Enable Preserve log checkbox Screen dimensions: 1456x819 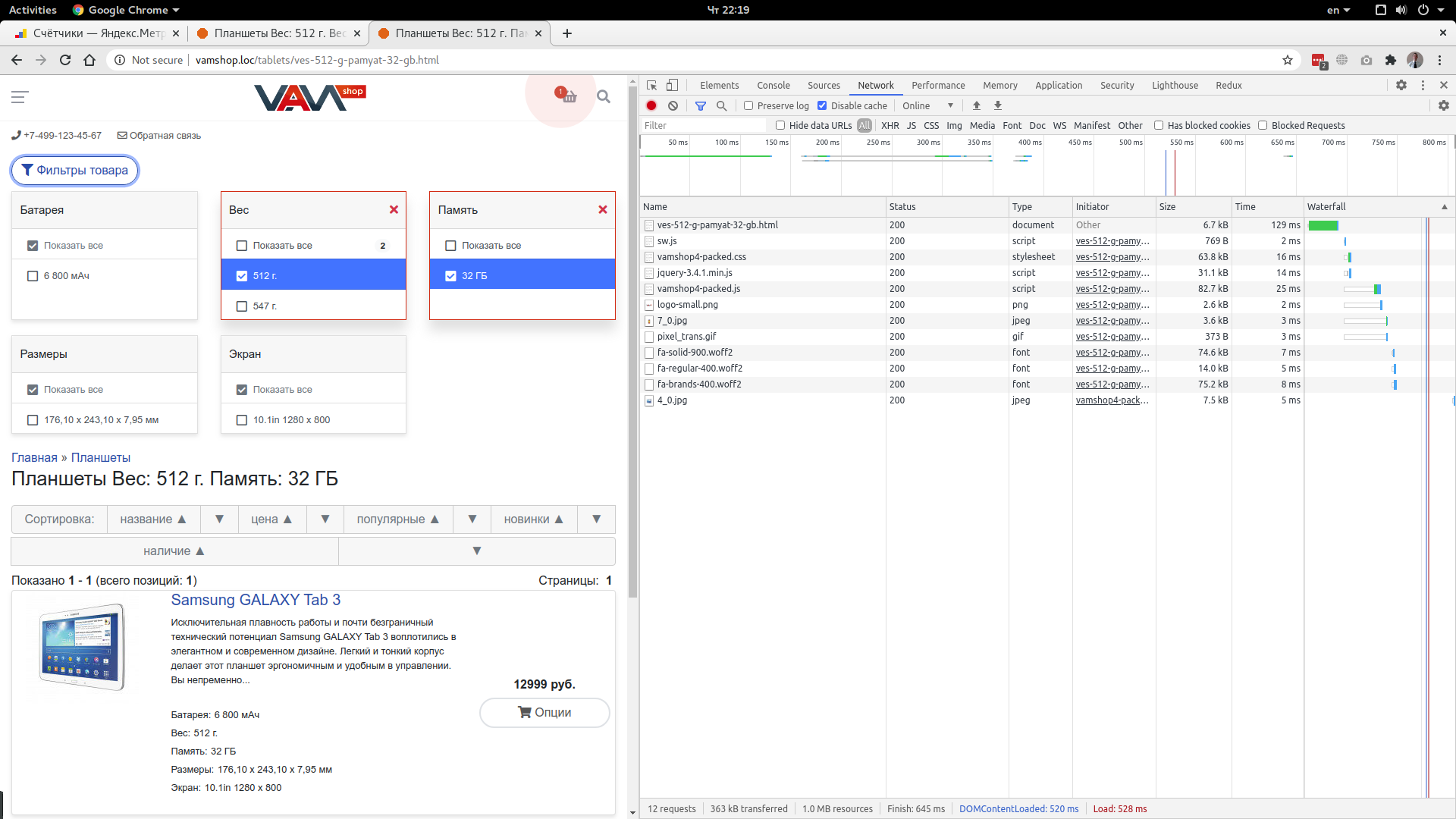click(x=748, y=105)
